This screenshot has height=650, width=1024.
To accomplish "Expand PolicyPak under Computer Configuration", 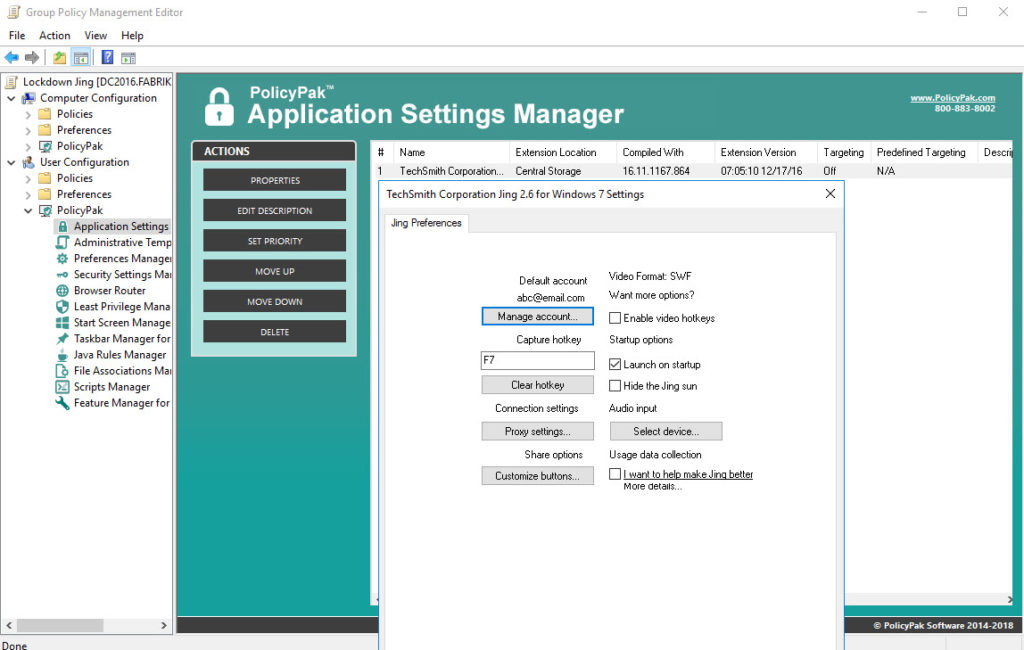I will [28, 146].
